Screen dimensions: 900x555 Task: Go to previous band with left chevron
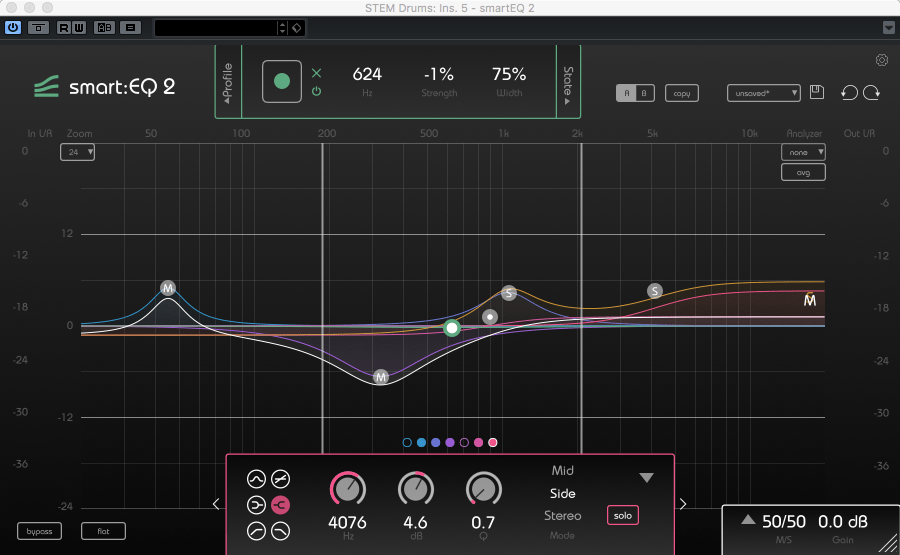pyautogui.click(x=216, y=504)
